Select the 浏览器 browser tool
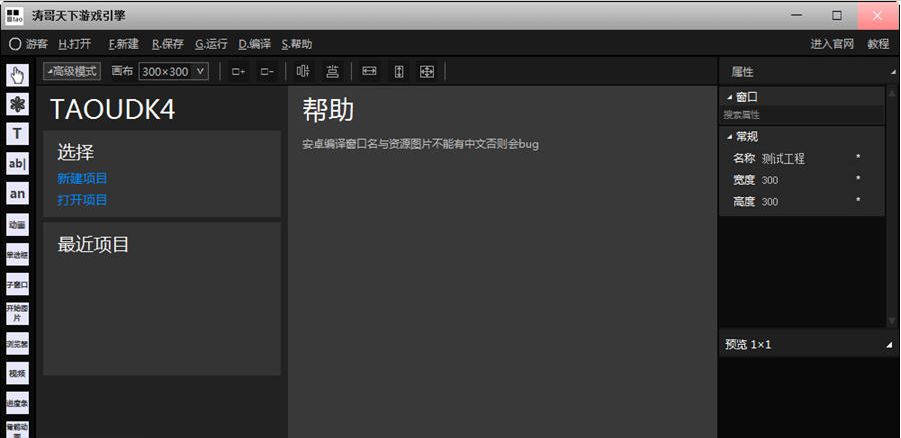The image size is (901, 438). pos(17,344)
